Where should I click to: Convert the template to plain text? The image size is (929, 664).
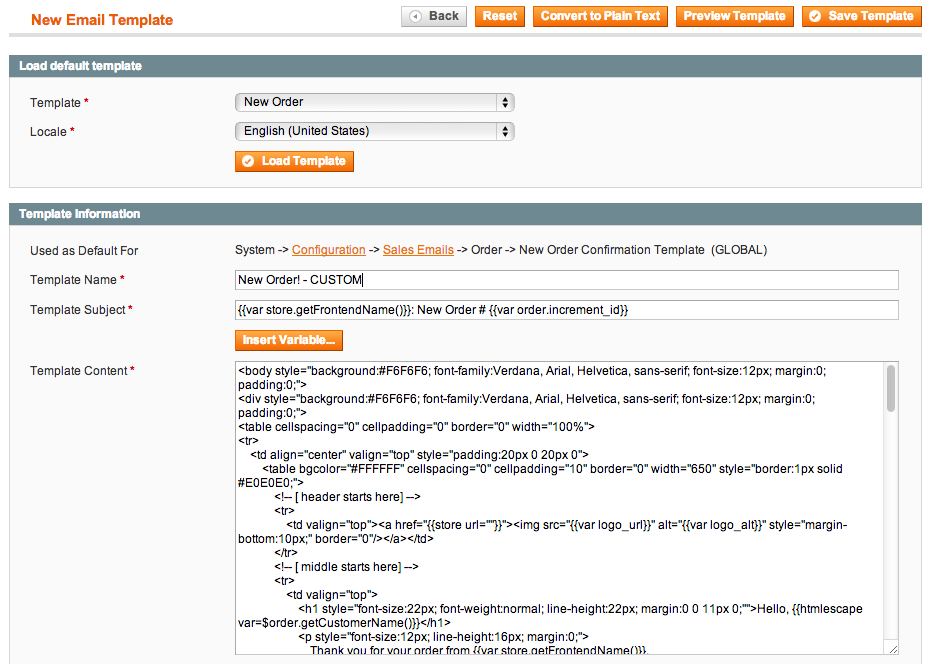(600, 16)
